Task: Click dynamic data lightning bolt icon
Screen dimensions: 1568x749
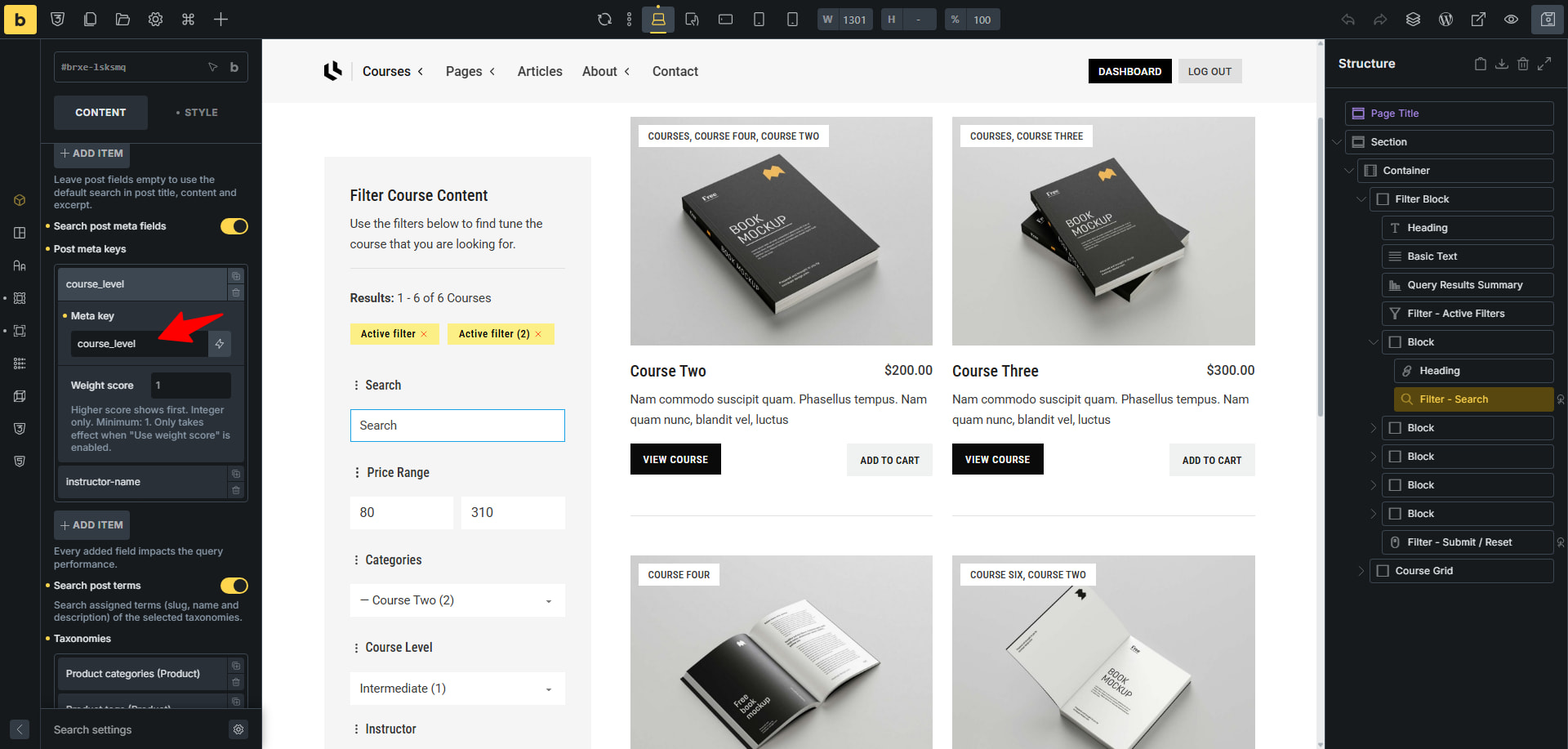Action: click(220, 344)
